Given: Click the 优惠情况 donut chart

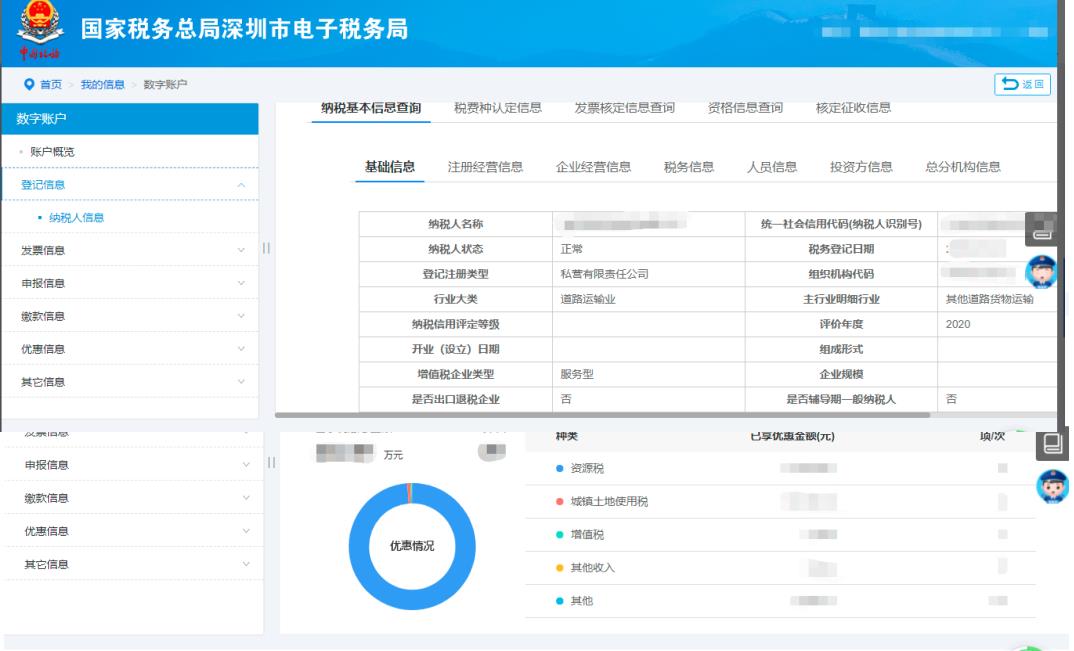Looking at the screenshot, I should point(411,545).
